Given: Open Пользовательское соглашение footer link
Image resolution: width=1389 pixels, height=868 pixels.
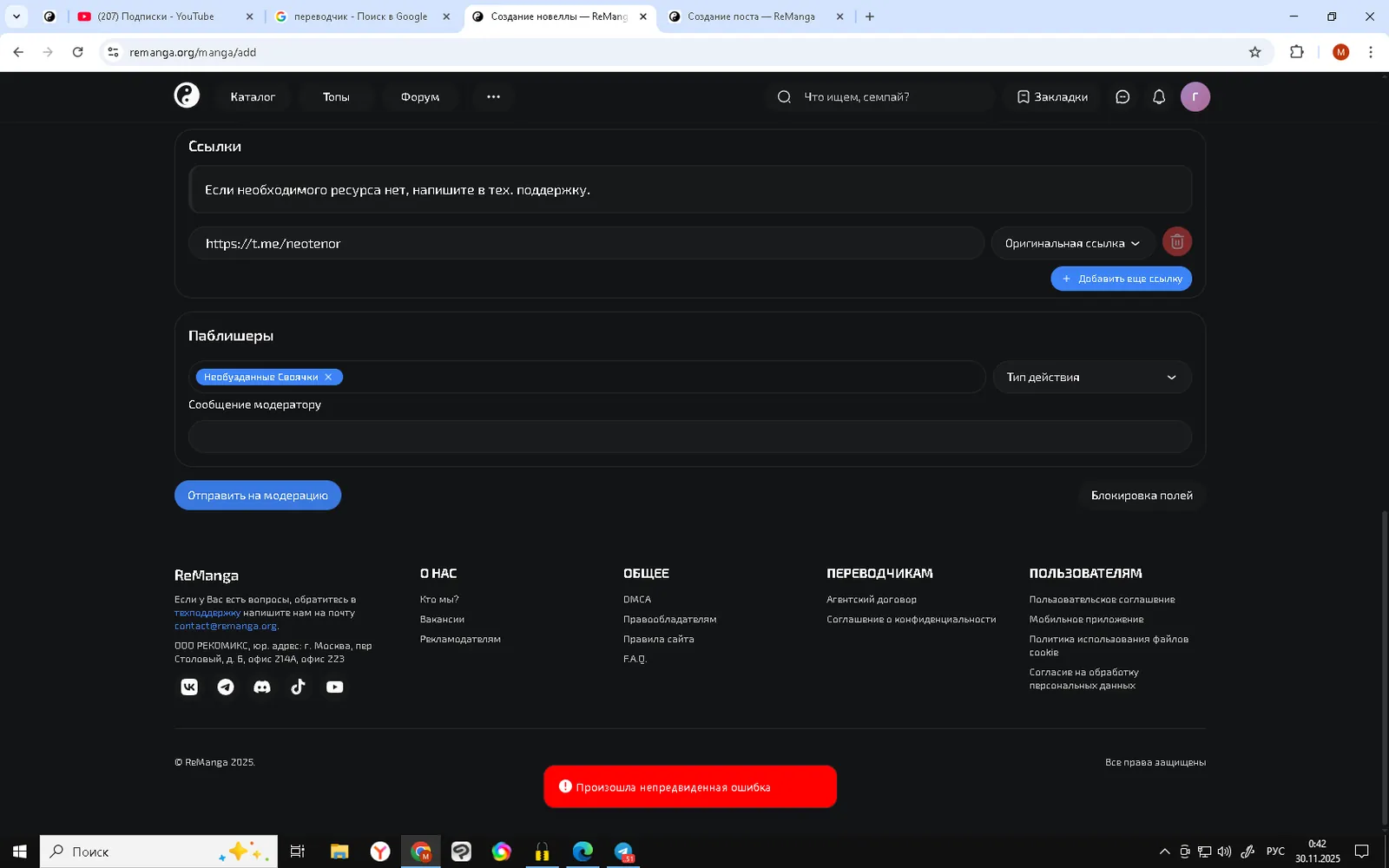Looking at the screenshot, I should pos(1102,600).
